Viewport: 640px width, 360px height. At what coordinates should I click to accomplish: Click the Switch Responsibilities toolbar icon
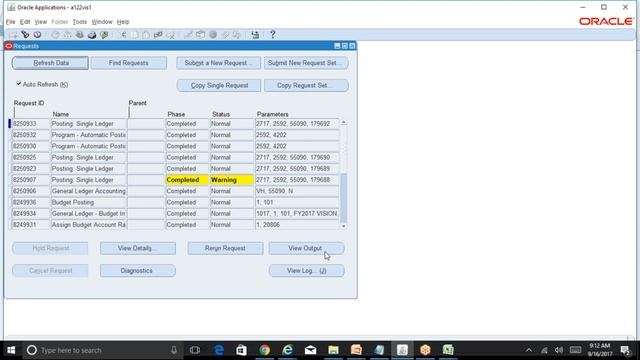click(80, 35)
